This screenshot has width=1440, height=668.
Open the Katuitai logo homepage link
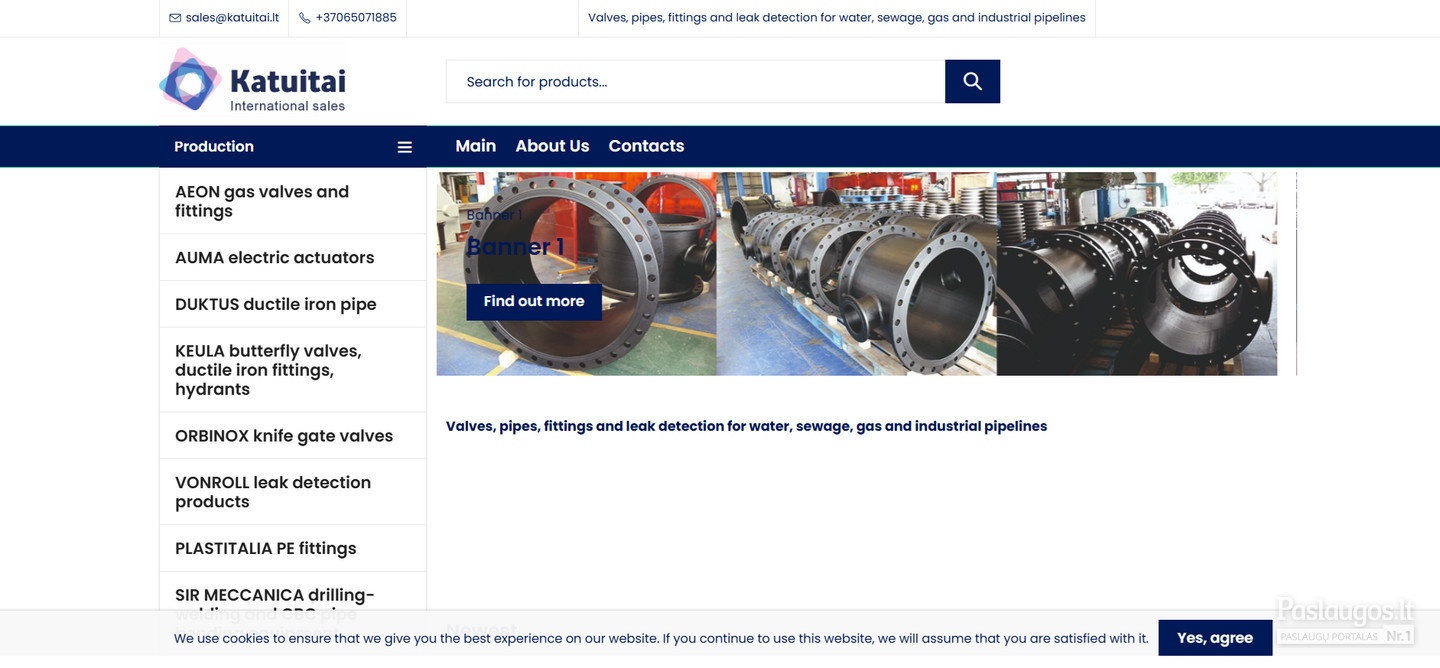pyautogui.click(x=252, y=80)
